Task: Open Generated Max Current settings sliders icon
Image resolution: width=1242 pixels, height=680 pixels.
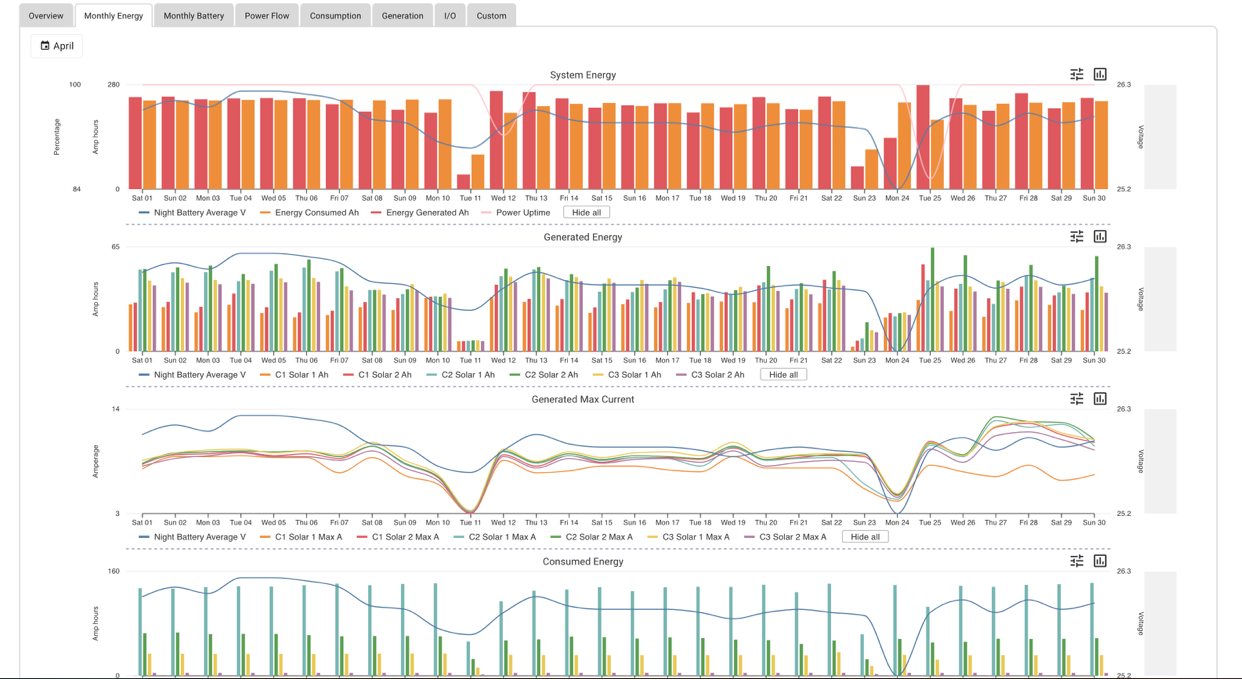Action: click(x=1076, y=399)
